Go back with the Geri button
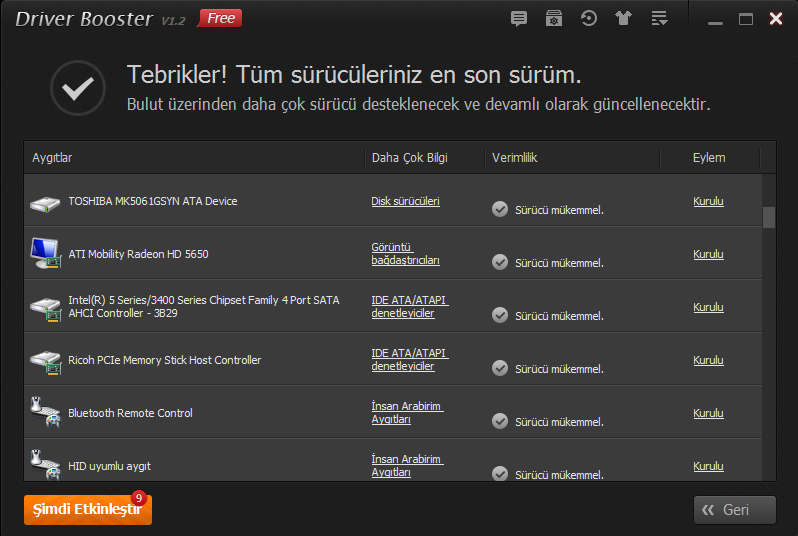The width and height of the screenshot is (798, 536). click(x=734, y=510)
